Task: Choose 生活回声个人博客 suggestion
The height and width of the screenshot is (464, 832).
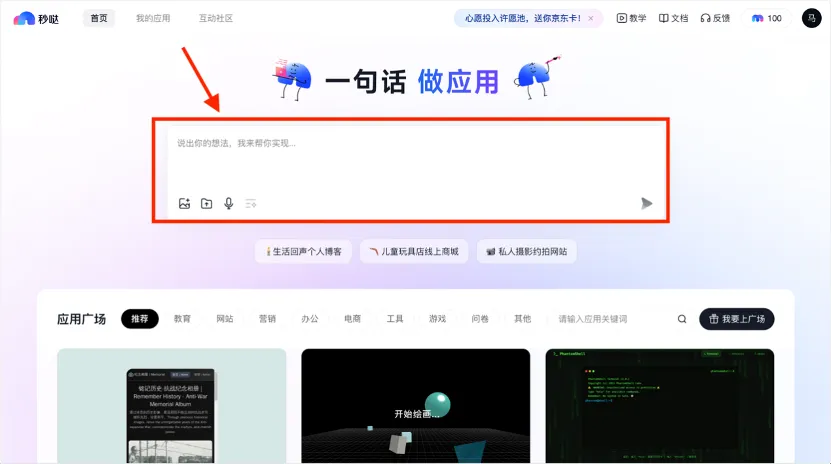Action: (303, 252)
